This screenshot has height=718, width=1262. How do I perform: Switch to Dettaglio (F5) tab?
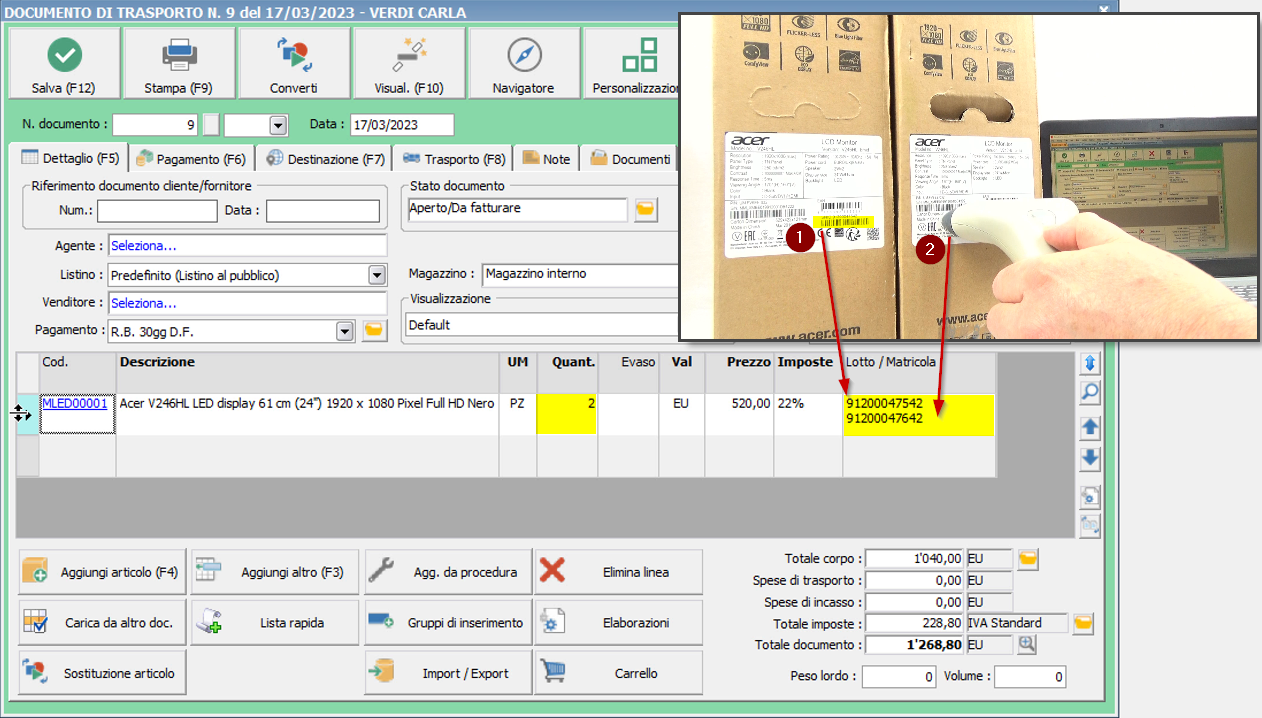click(70, 158)
